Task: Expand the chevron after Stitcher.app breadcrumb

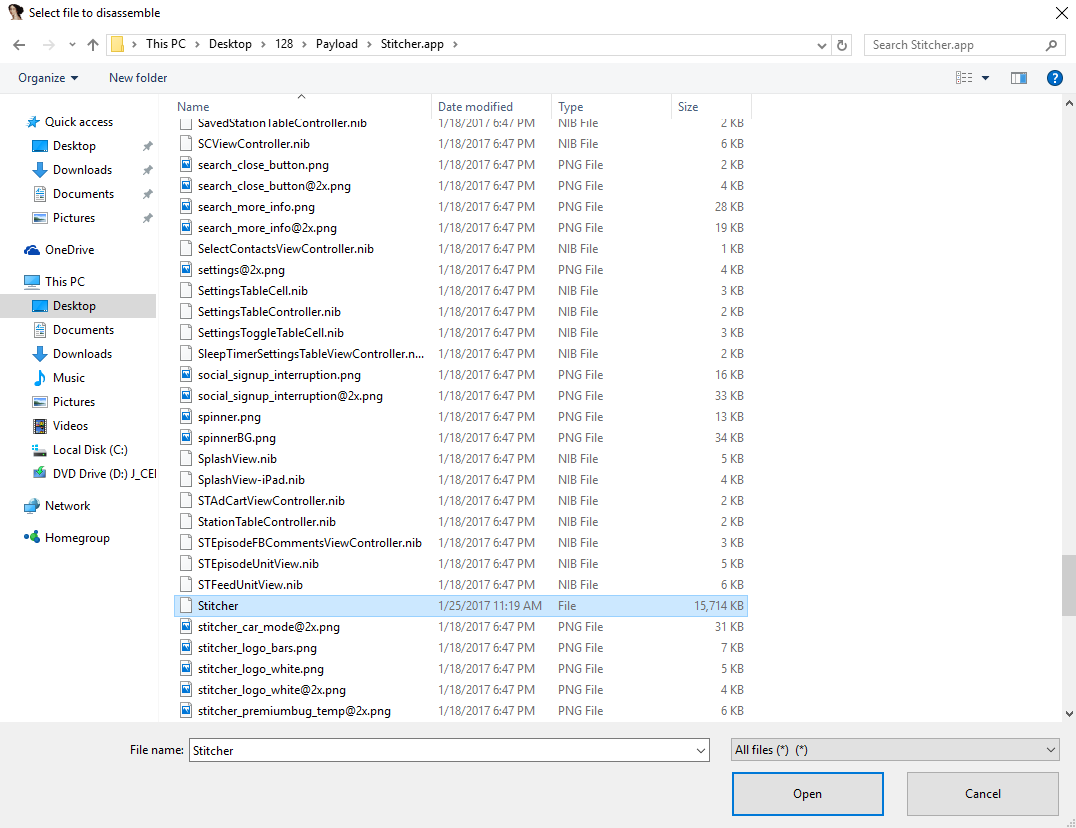Action: pyautogui.click(x=455, y=45)
